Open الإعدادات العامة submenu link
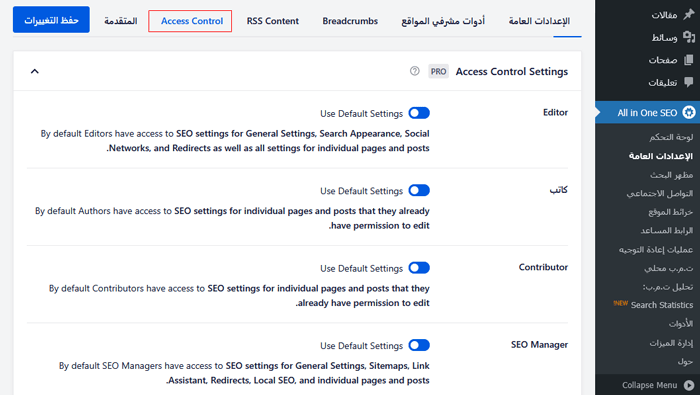This screenshot has height=395, width=700. pos(661,156)
